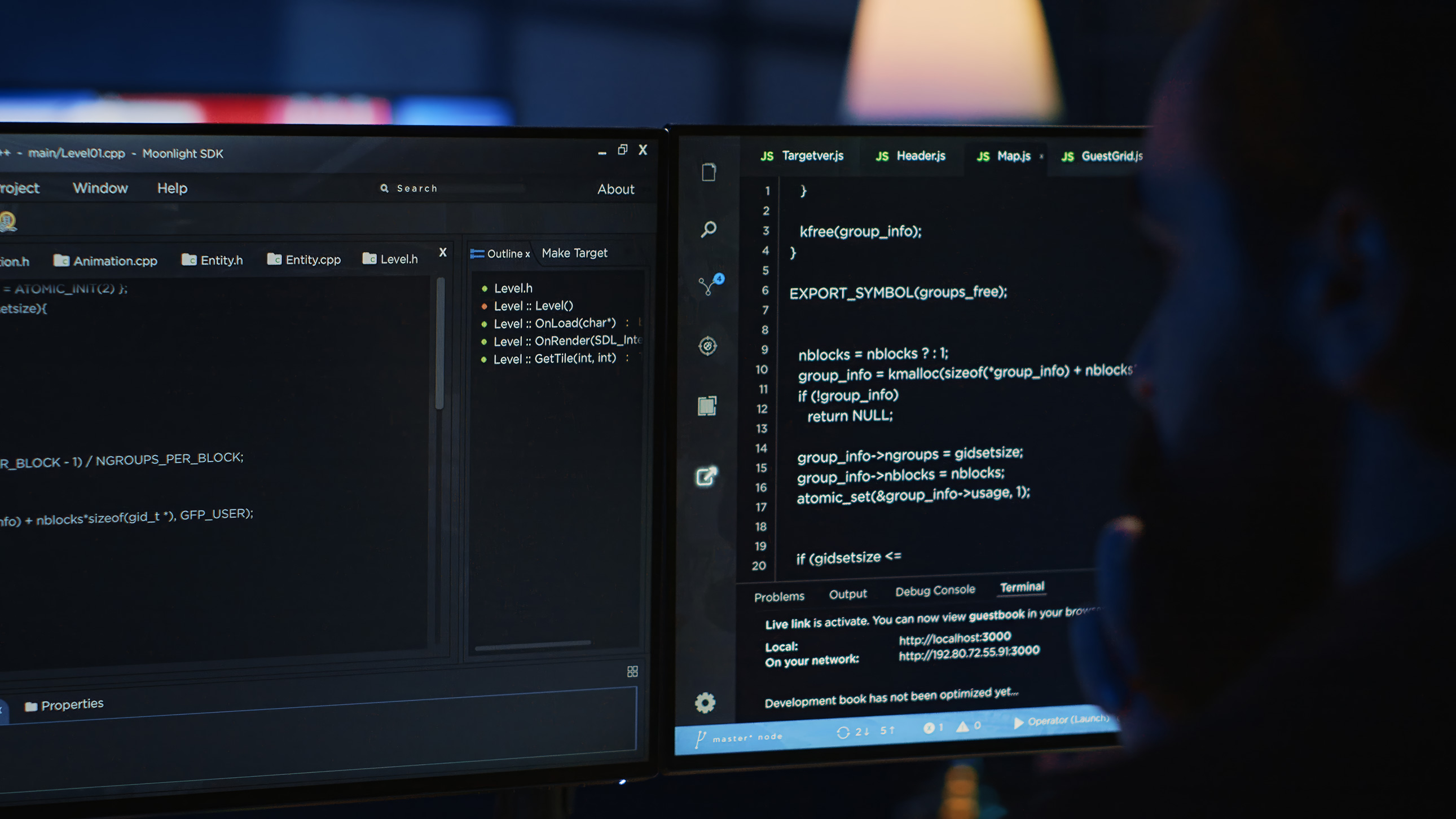This screenshot has height=819, width=1456.
Task: Click the layout grid toggle near Properties panel
Action: 632,671
